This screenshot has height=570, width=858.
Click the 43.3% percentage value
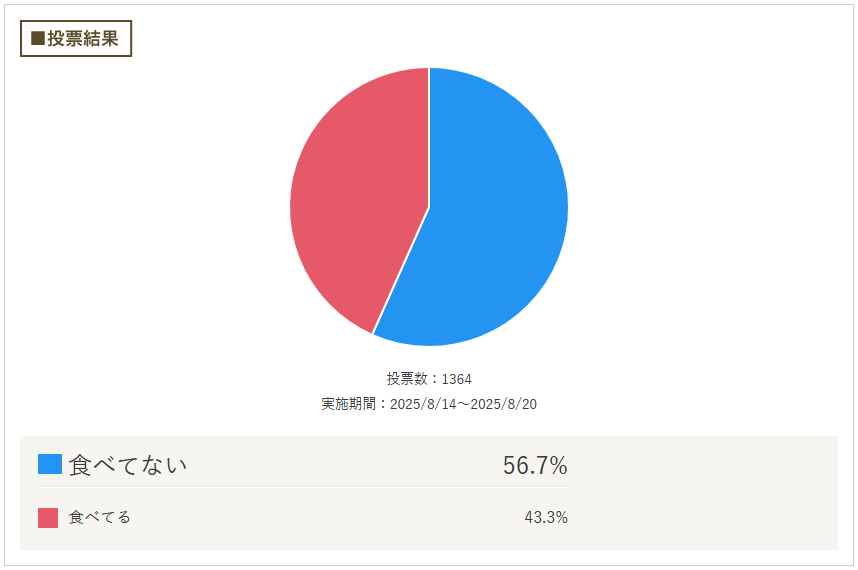click(x=546, y=517)
